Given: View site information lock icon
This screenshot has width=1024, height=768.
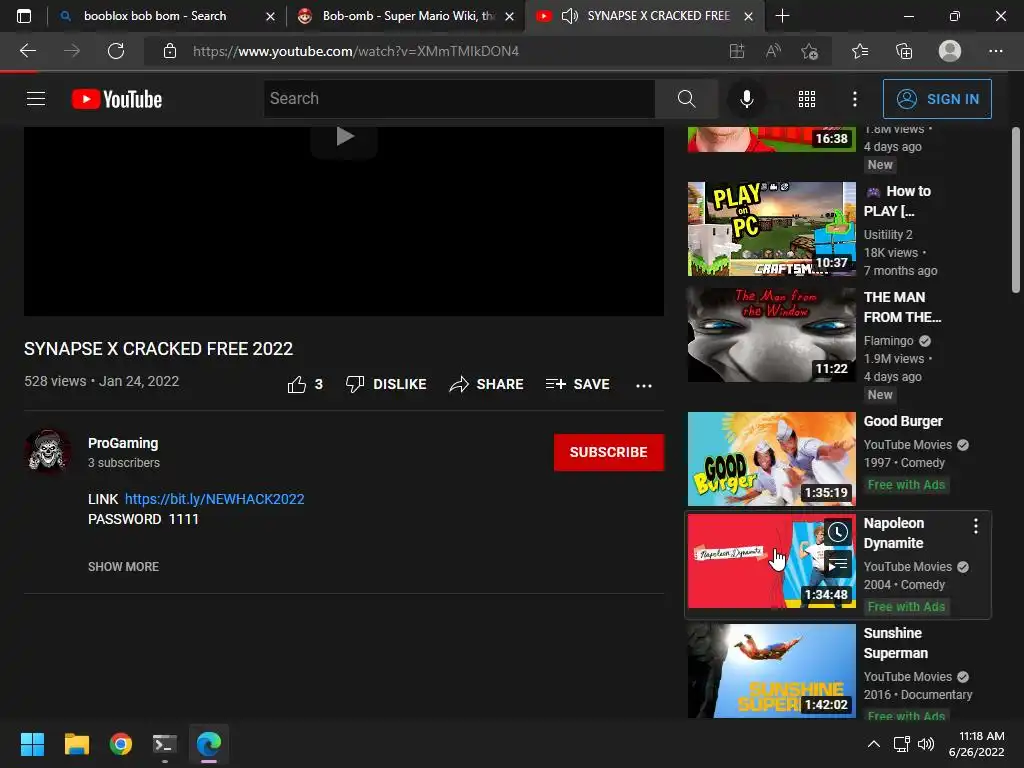Looking at the screenshot, I should point(170,51).
